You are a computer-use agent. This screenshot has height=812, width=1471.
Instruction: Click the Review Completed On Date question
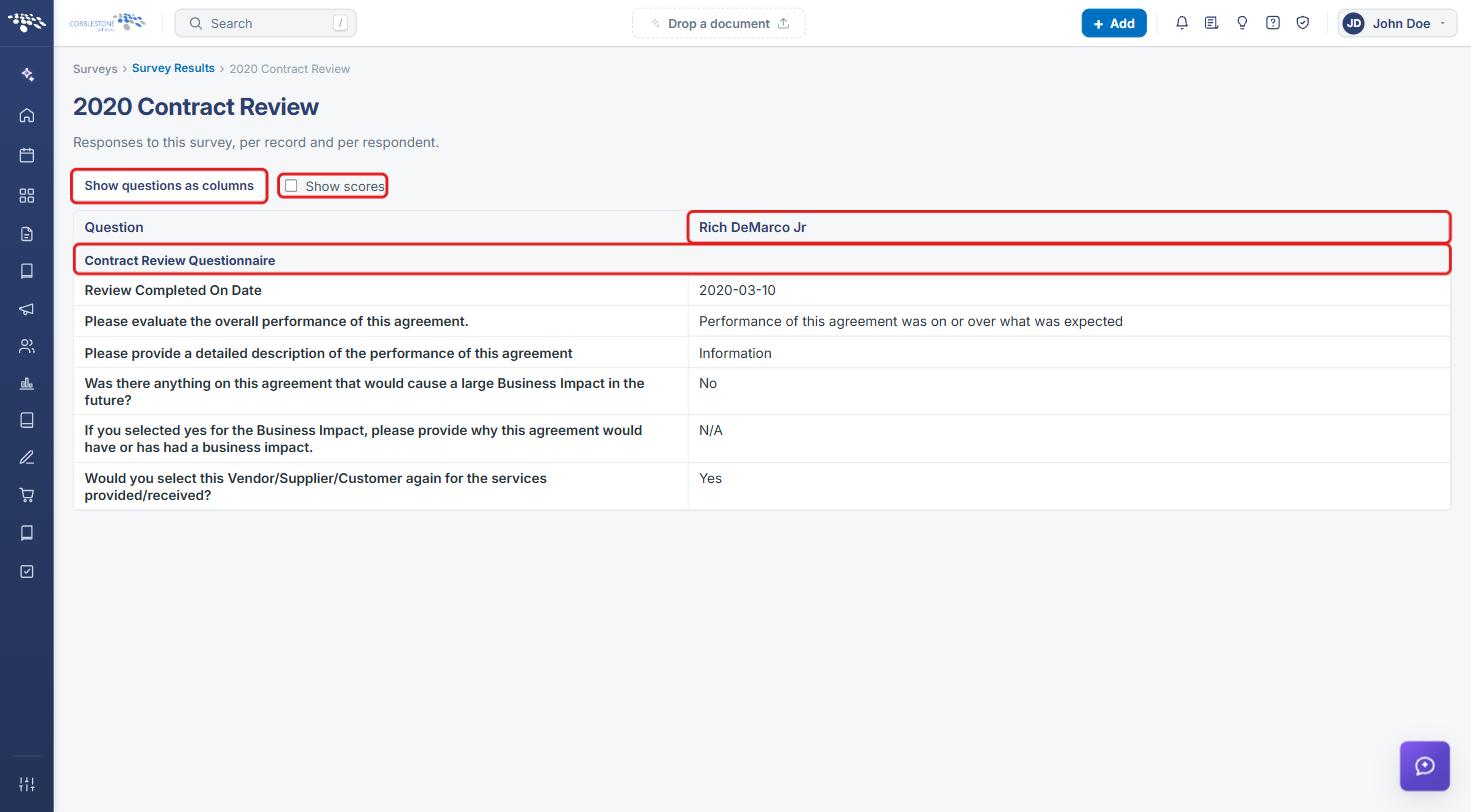click(x=173, y=290)
